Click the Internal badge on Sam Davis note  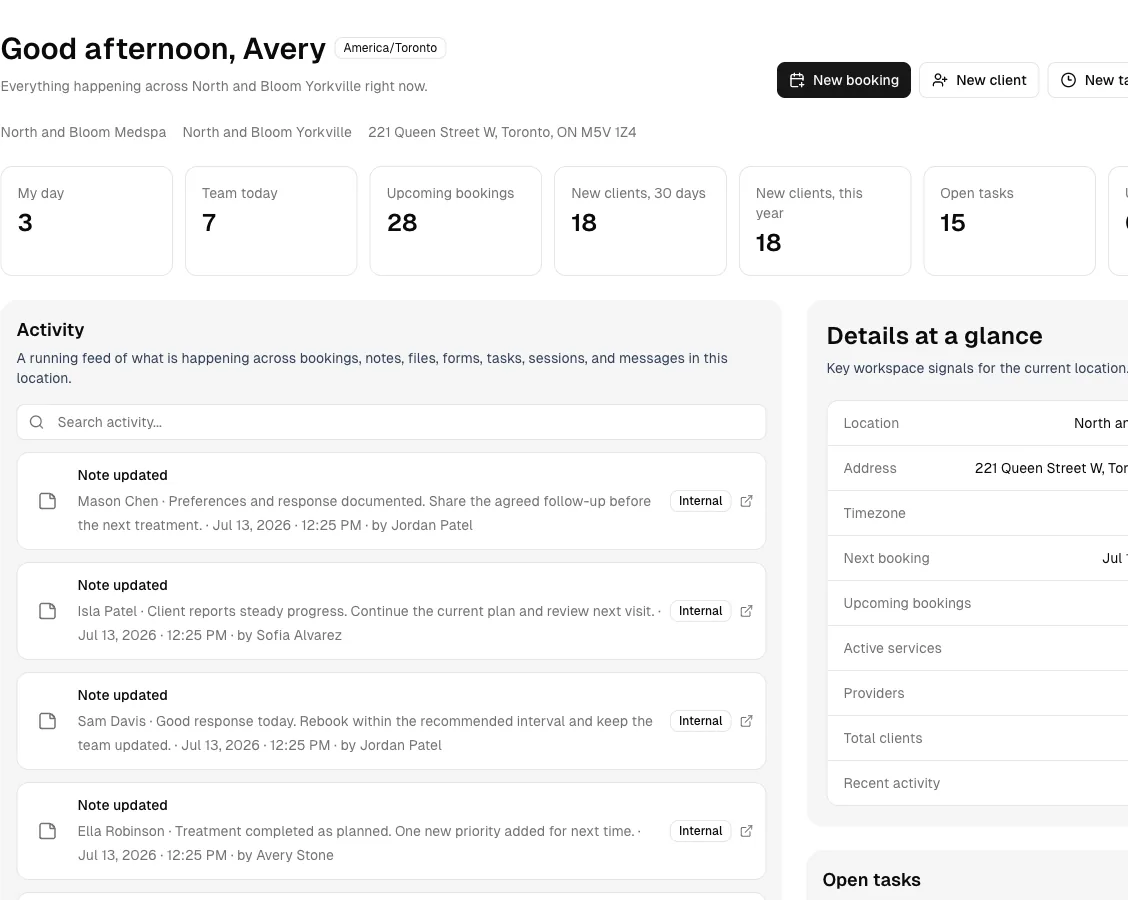[x=701, y=722]
